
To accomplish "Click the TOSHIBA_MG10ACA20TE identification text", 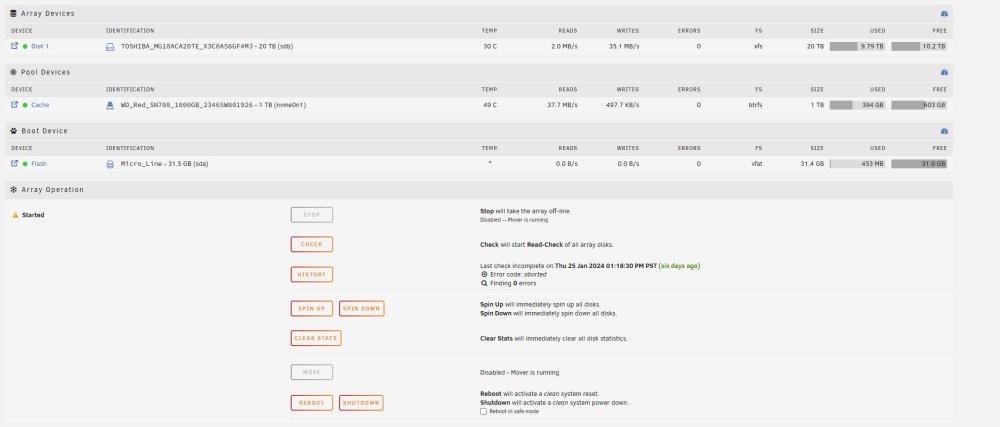I will (207, 47).
